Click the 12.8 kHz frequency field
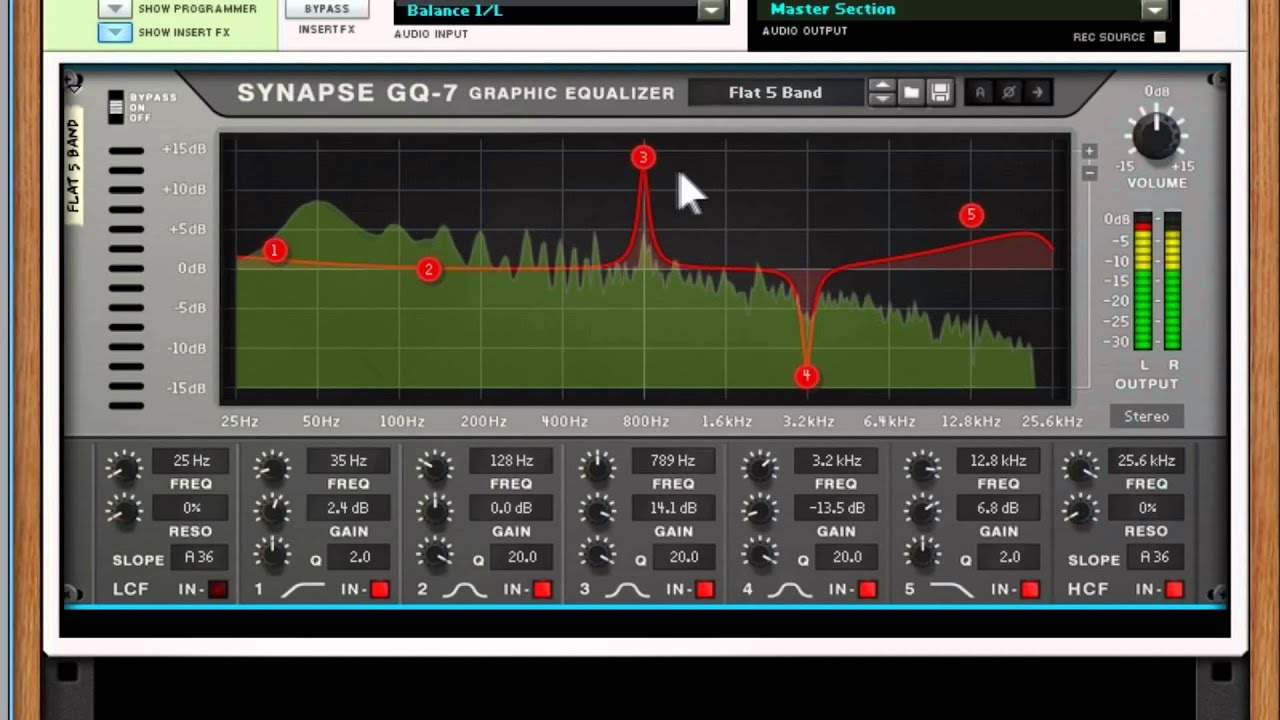This screenshot has width=1280, height=720. pos(998,461)
